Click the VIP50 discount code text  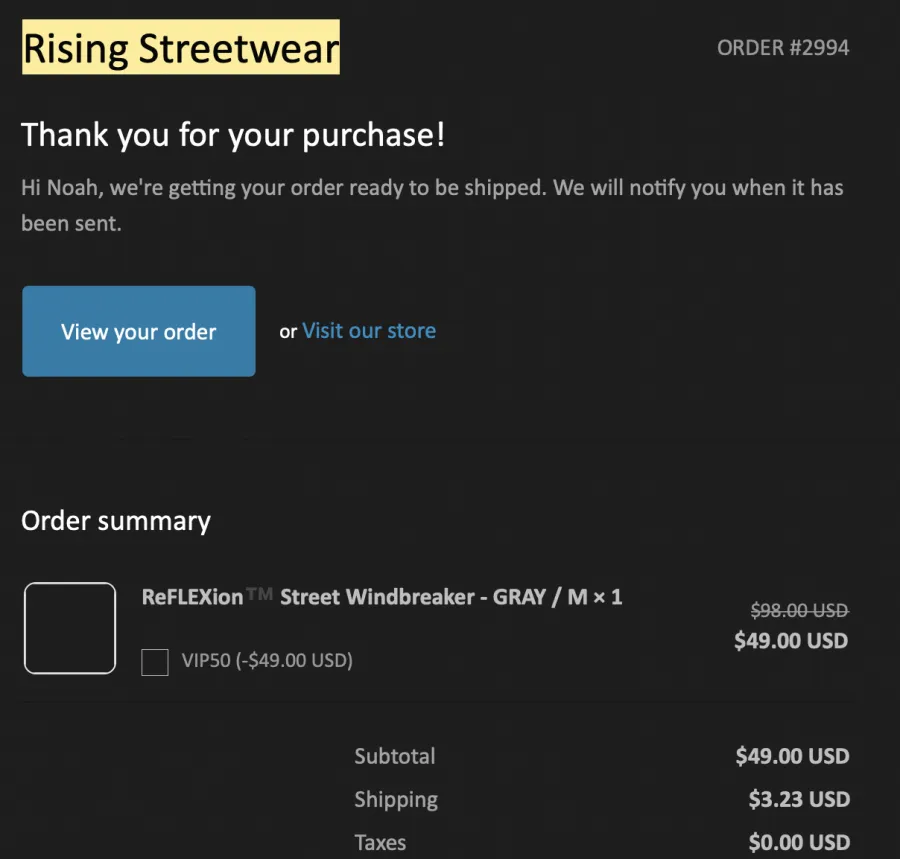tap(267, 660)
